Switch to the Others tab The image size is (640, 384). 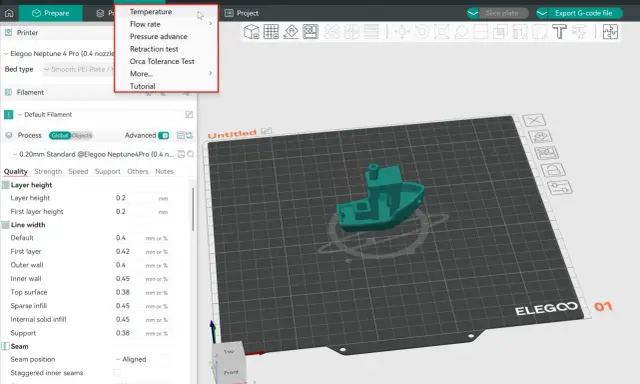[x=138, y=171]
